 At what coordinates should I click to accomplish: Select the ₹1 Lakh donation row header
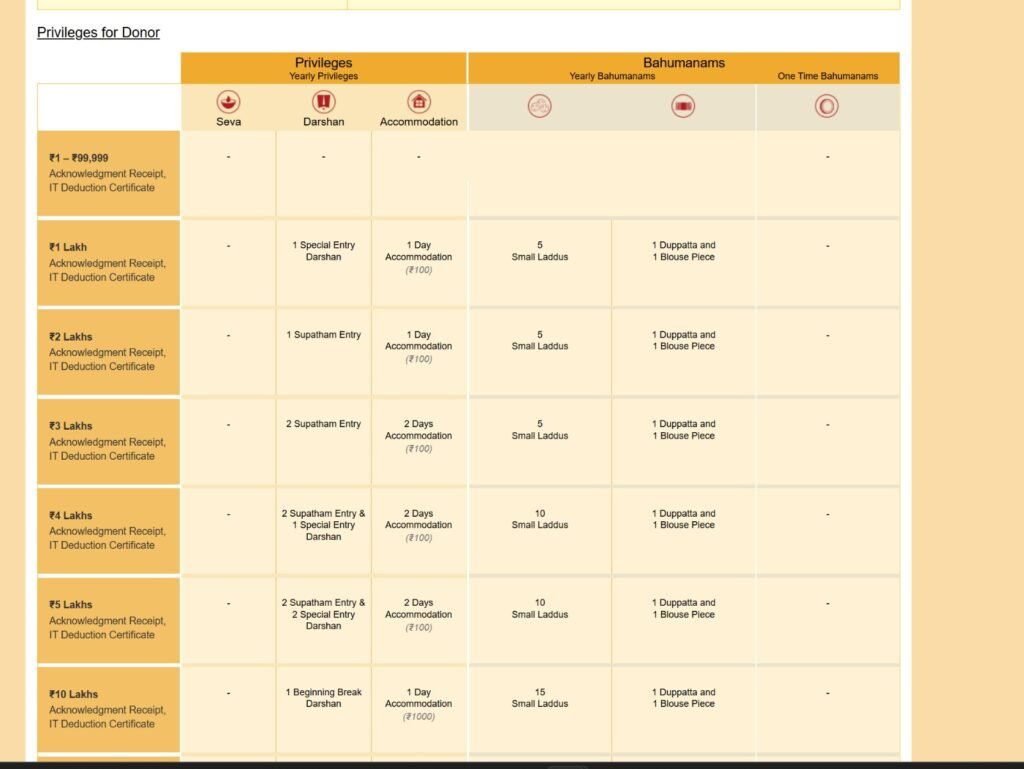click(108, 262)
